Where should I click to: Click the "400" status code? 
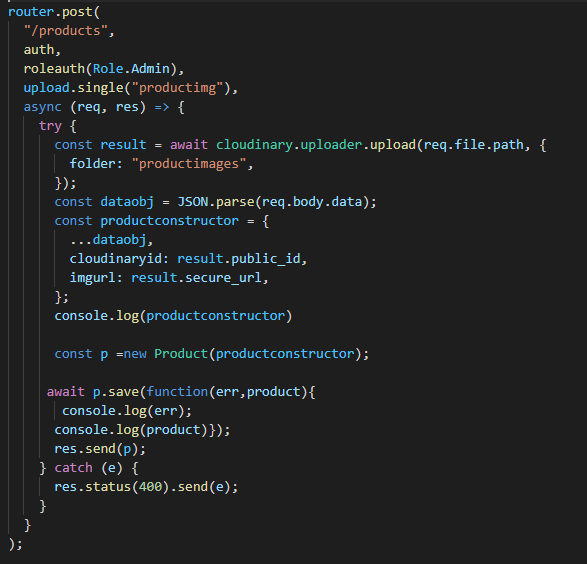pyautogui.click(x=150, y=487)
